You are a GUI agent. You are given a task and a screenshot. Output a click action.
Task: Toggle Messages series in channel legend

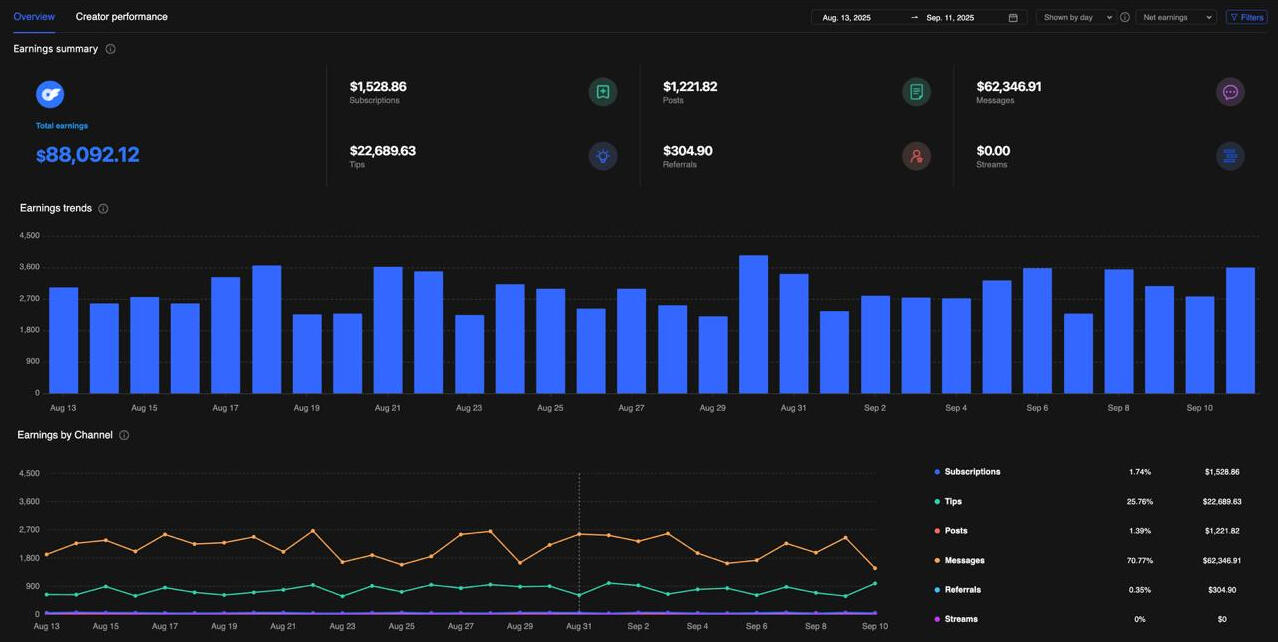tap(964, 560)
